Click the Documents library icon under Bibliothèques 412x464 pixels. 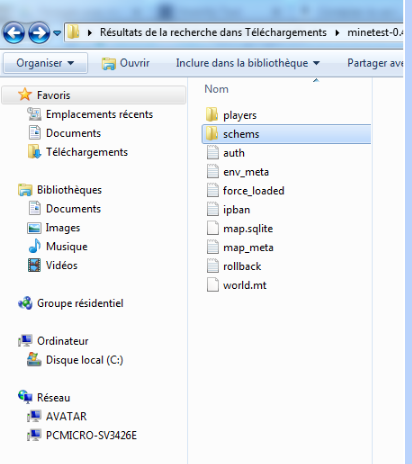[35, 208]
